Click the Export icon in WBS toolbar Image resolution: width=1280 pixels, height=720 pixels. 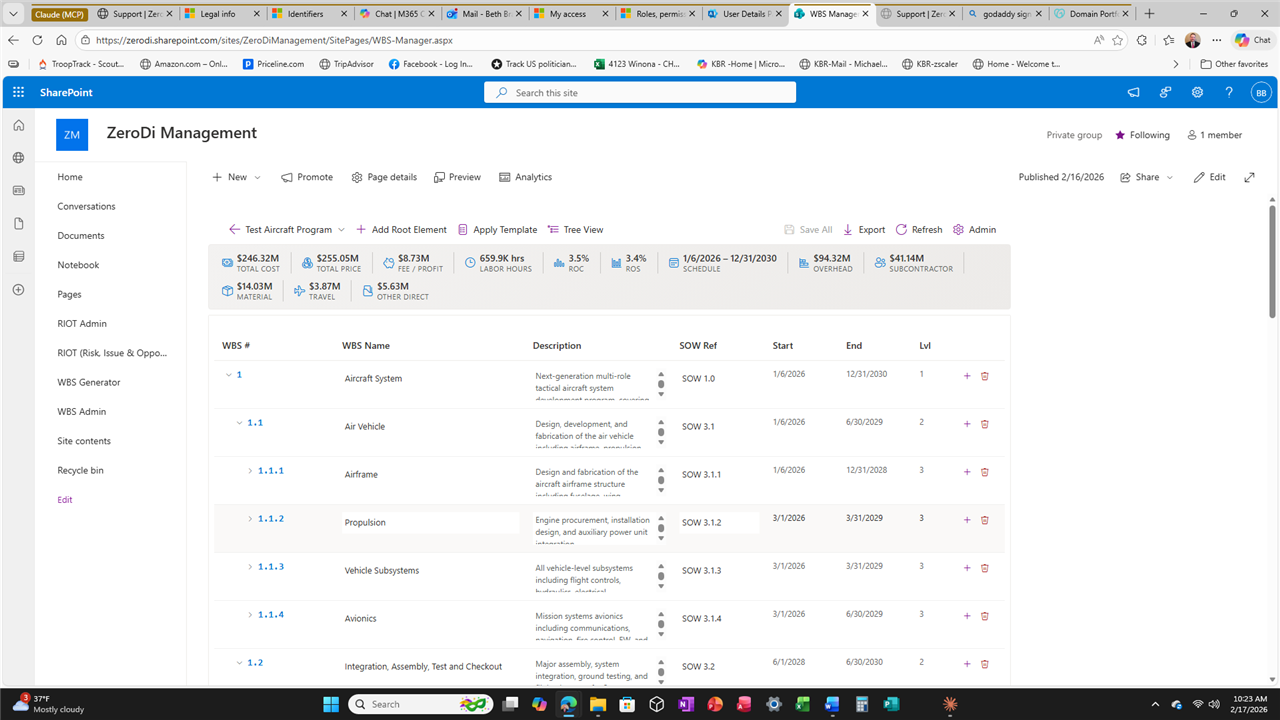(x=848, y=230)
